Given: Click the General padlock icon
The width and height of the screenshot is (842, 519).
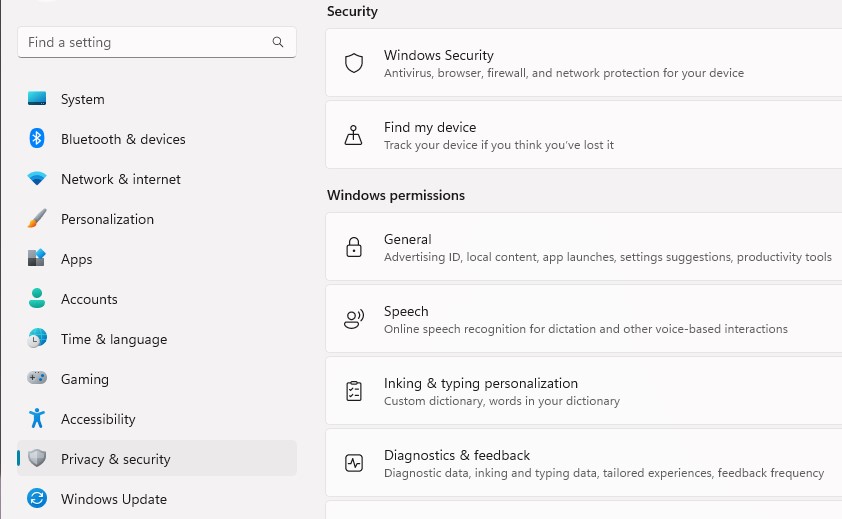Looking at the screenshot, I should (x=354, y=247).
